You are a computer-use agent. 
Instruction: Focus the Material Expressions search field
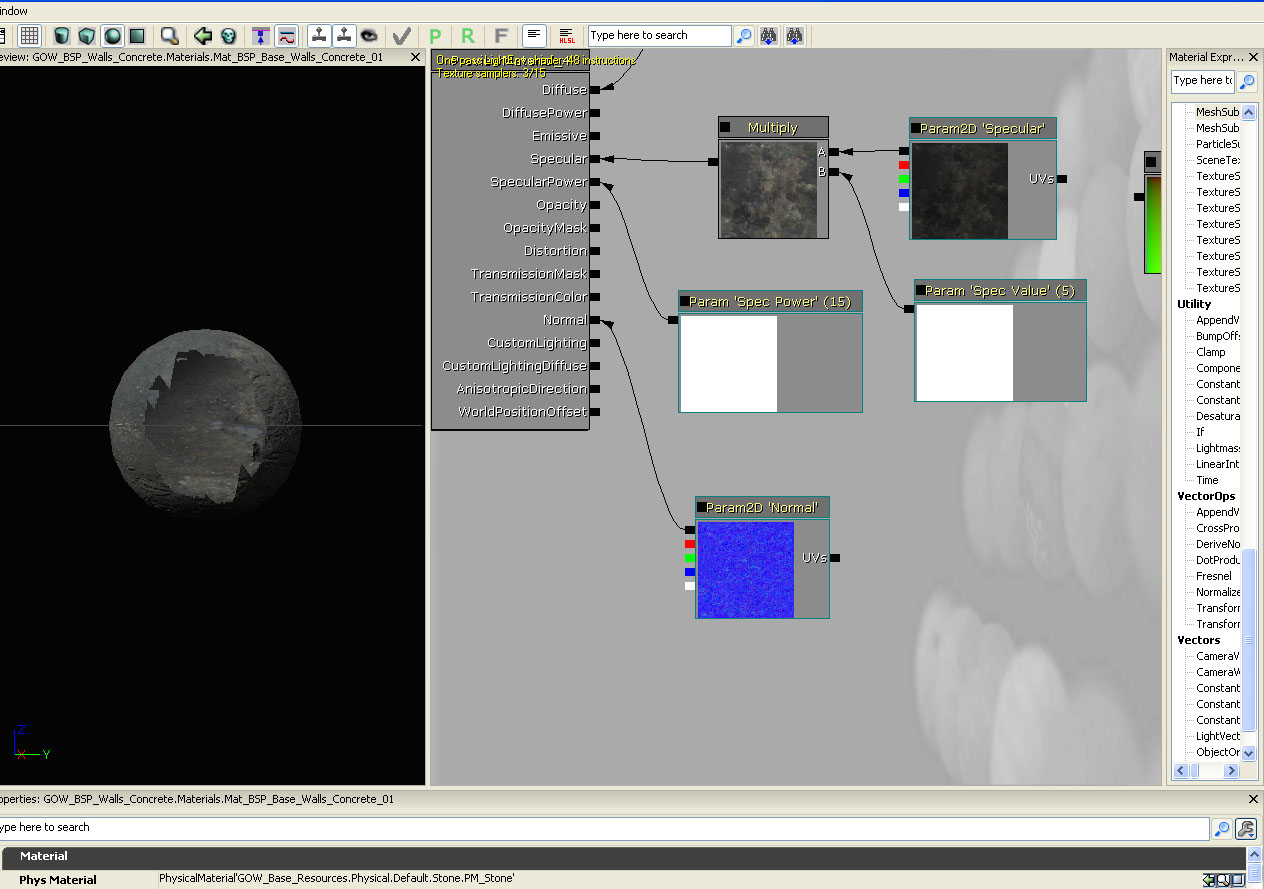point(1203,81)
